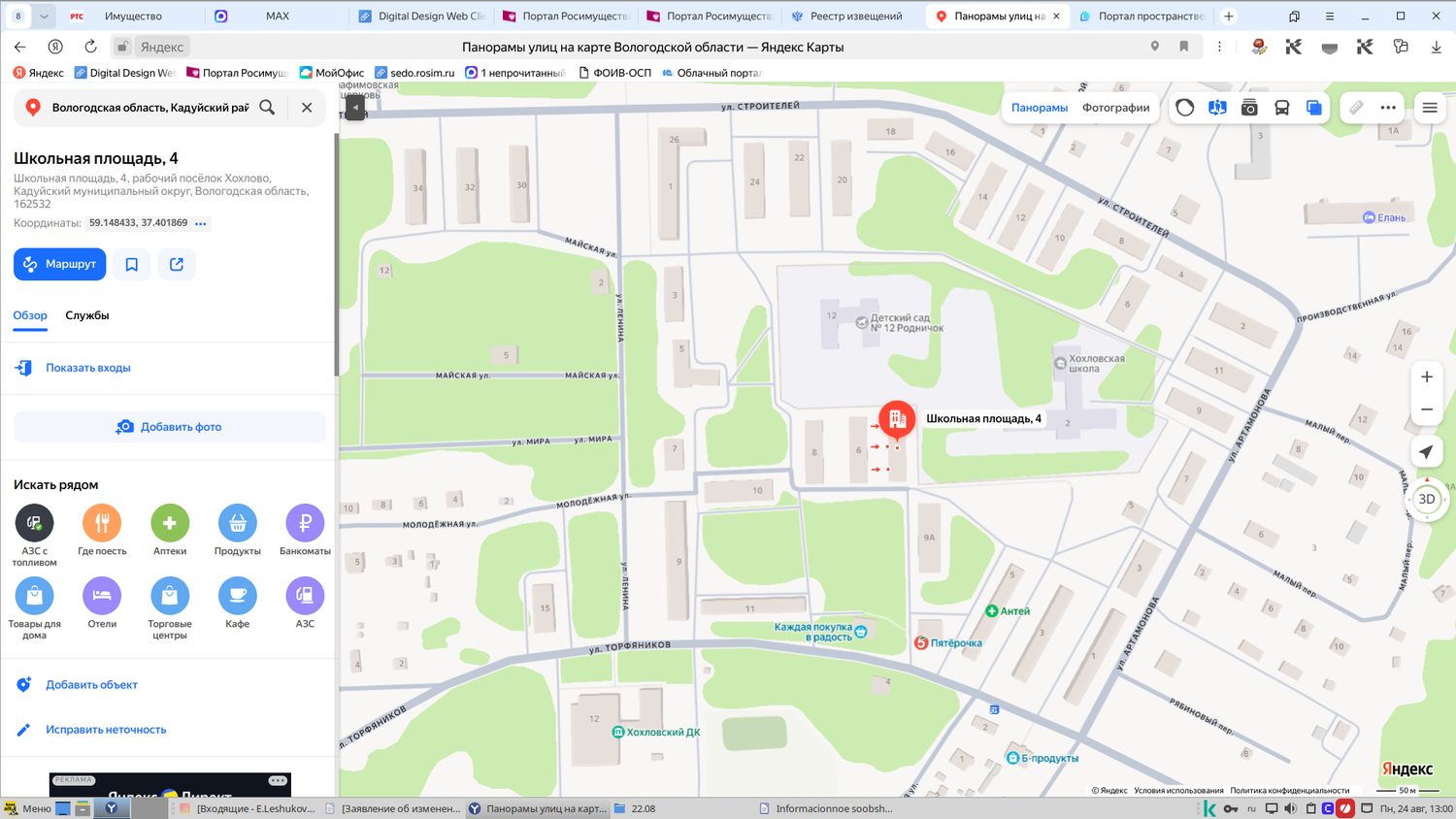Find nearby Отели
1456x819 pixels.
(x=102, y=603)
